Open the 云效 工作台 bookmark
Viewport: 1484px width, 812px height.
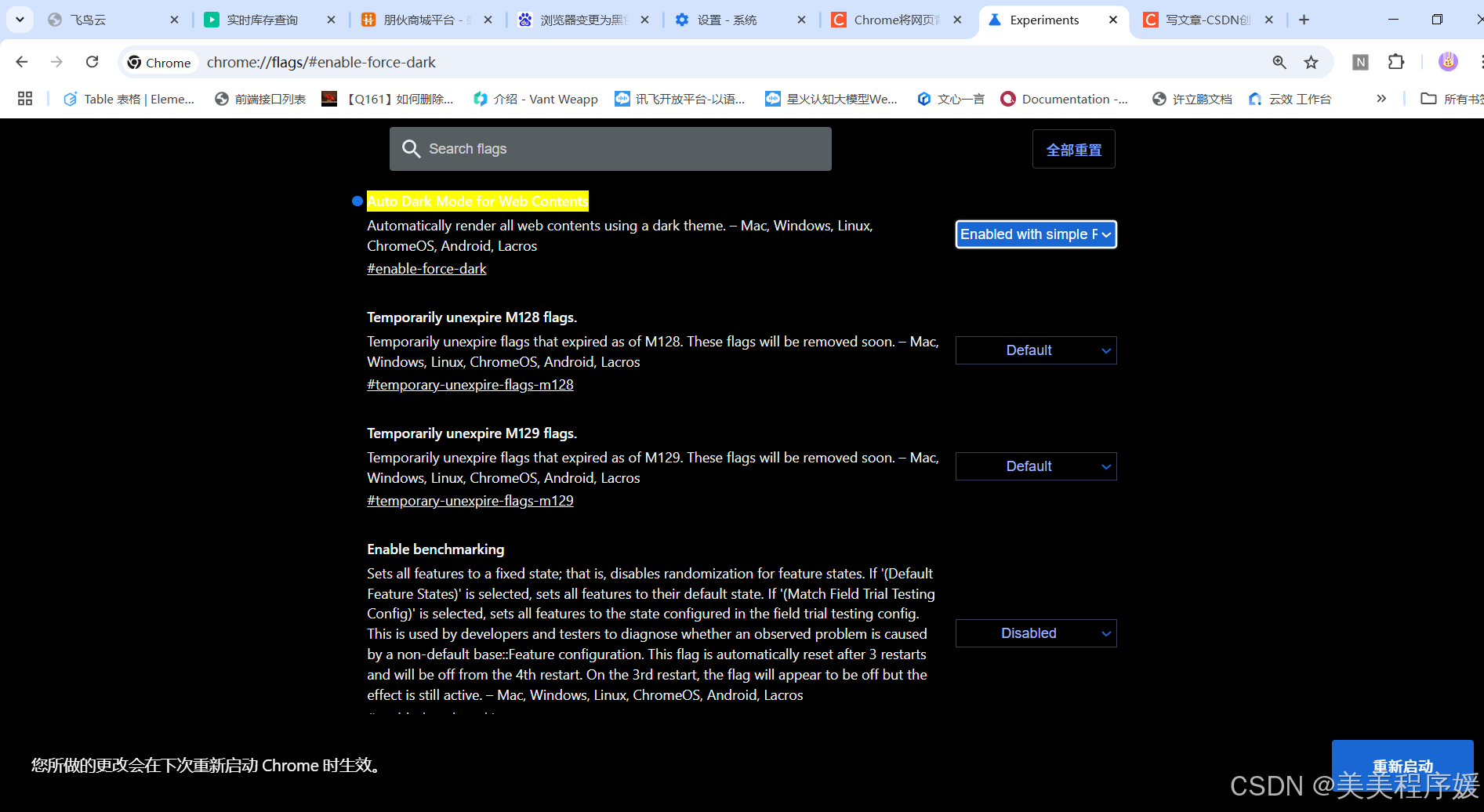click(x=1290, y=99)
